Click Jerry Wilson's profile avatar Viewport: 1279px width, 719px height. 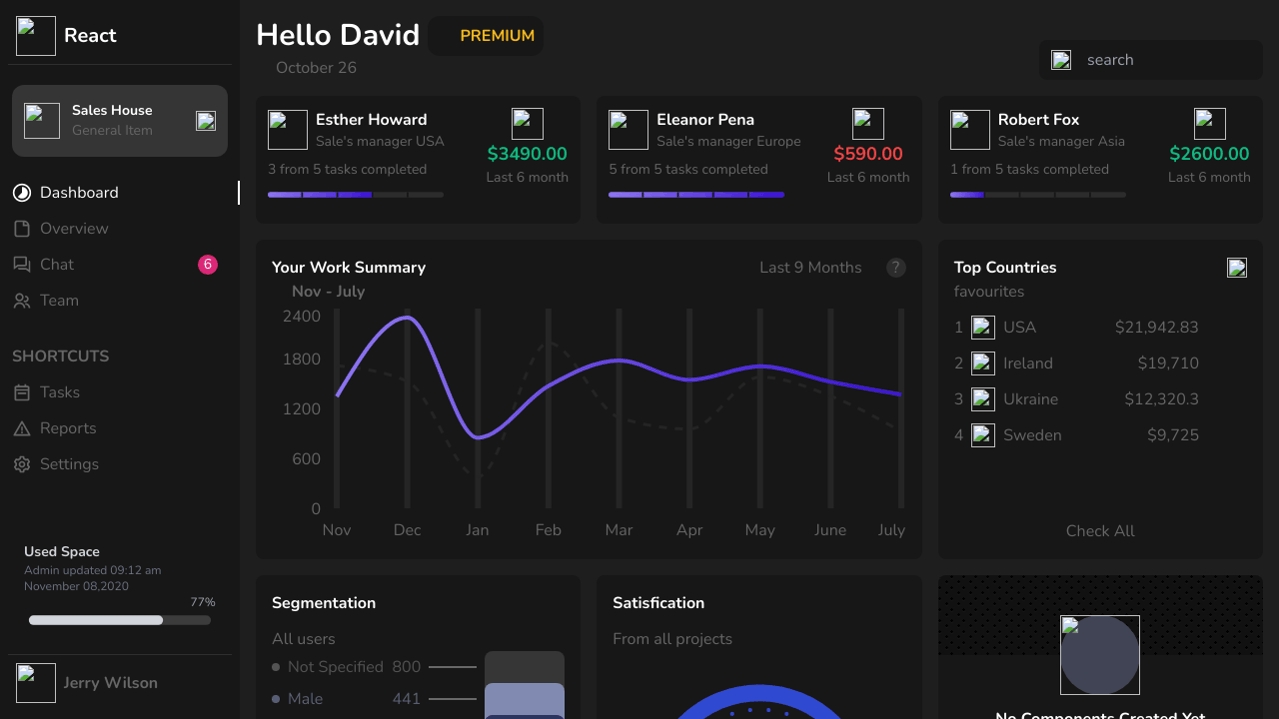36,683
